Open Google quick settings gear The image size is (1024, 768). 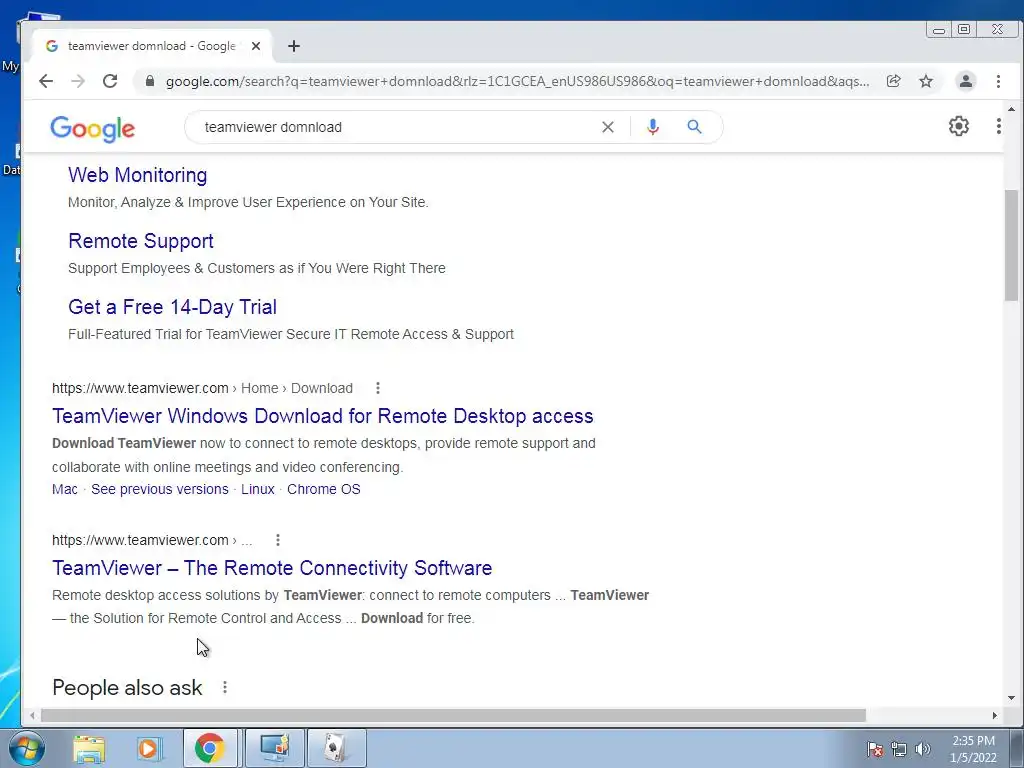pos(958,126)
